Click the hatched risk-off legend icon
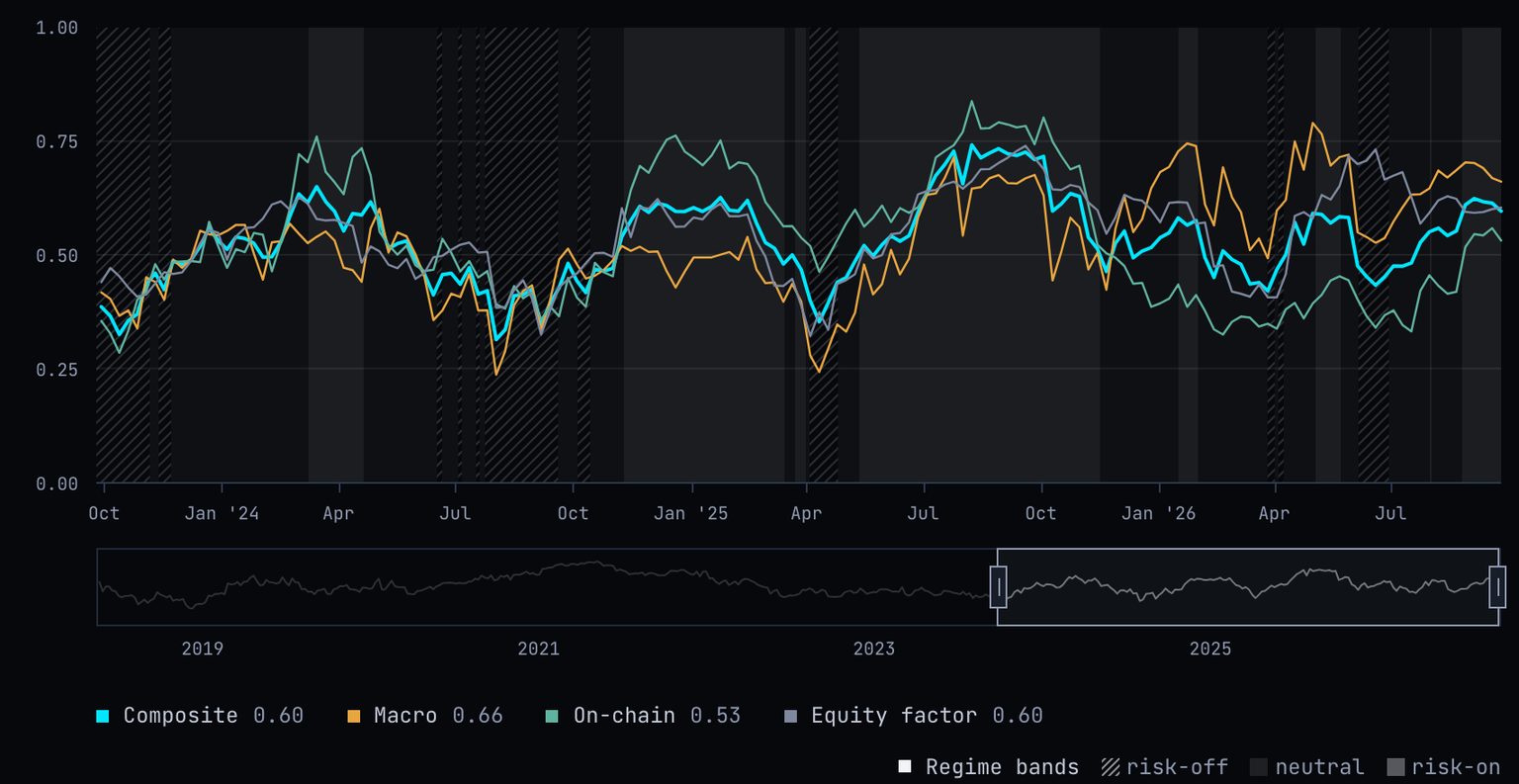Viewport: 1519px width, 784px height. [x=1111, y=767]
